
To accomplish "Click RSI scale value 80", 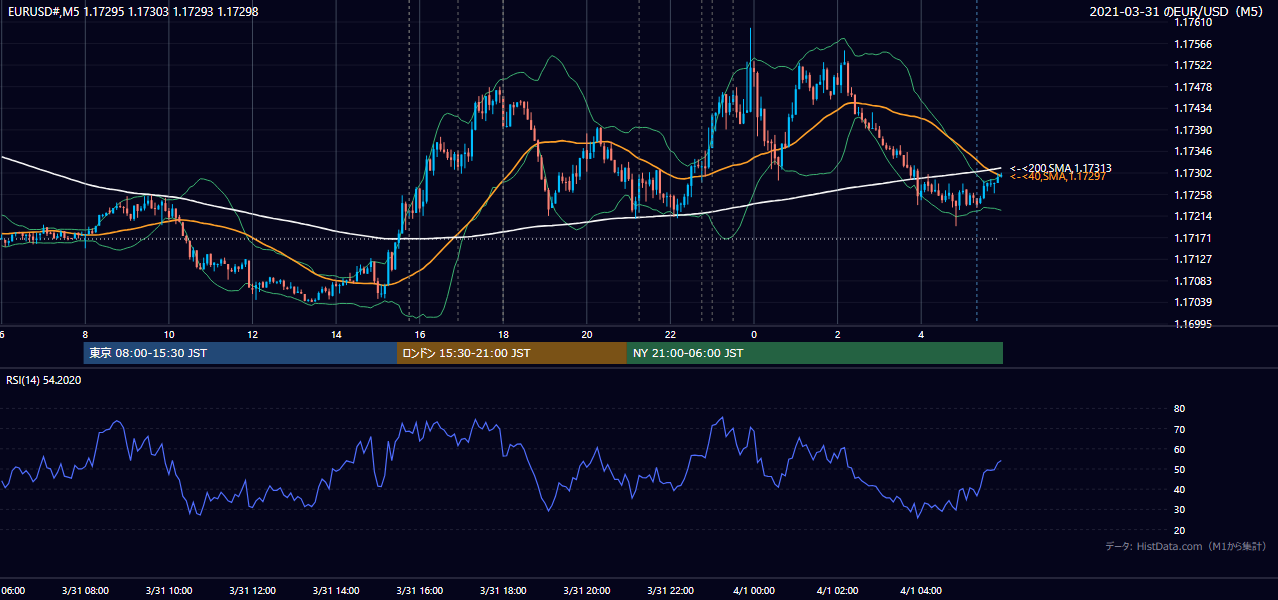I will click(x=1179, y=409).
